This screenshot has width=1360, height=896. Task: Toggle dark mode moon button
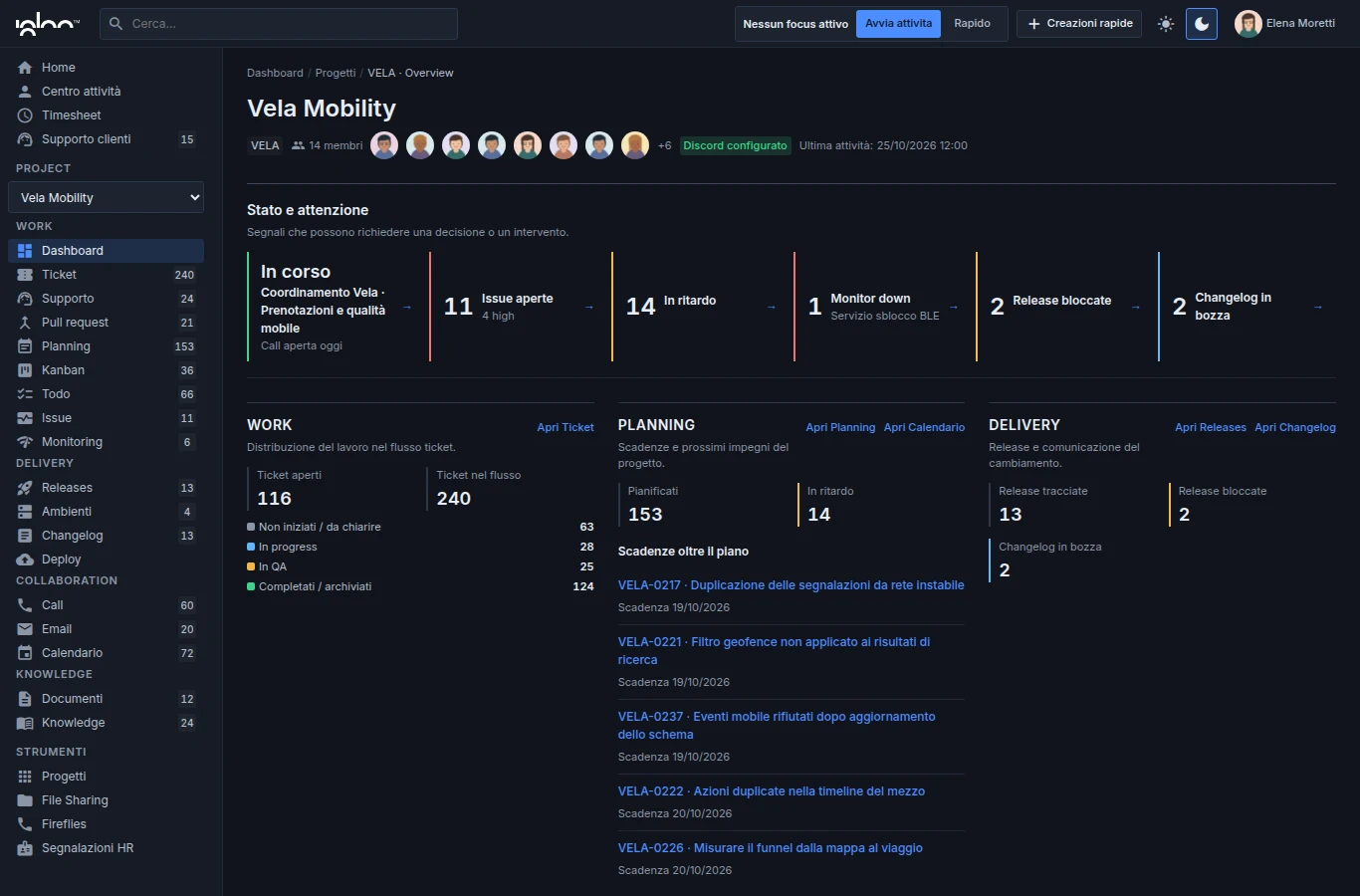click(x=1202, y=24)
